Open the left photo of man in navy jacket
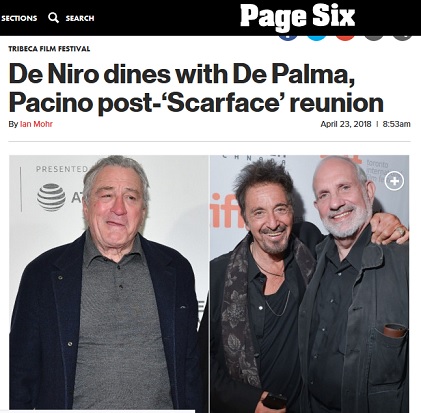This screenshot has width=421, height=413. pyautogui.click(x=109, y=282)
